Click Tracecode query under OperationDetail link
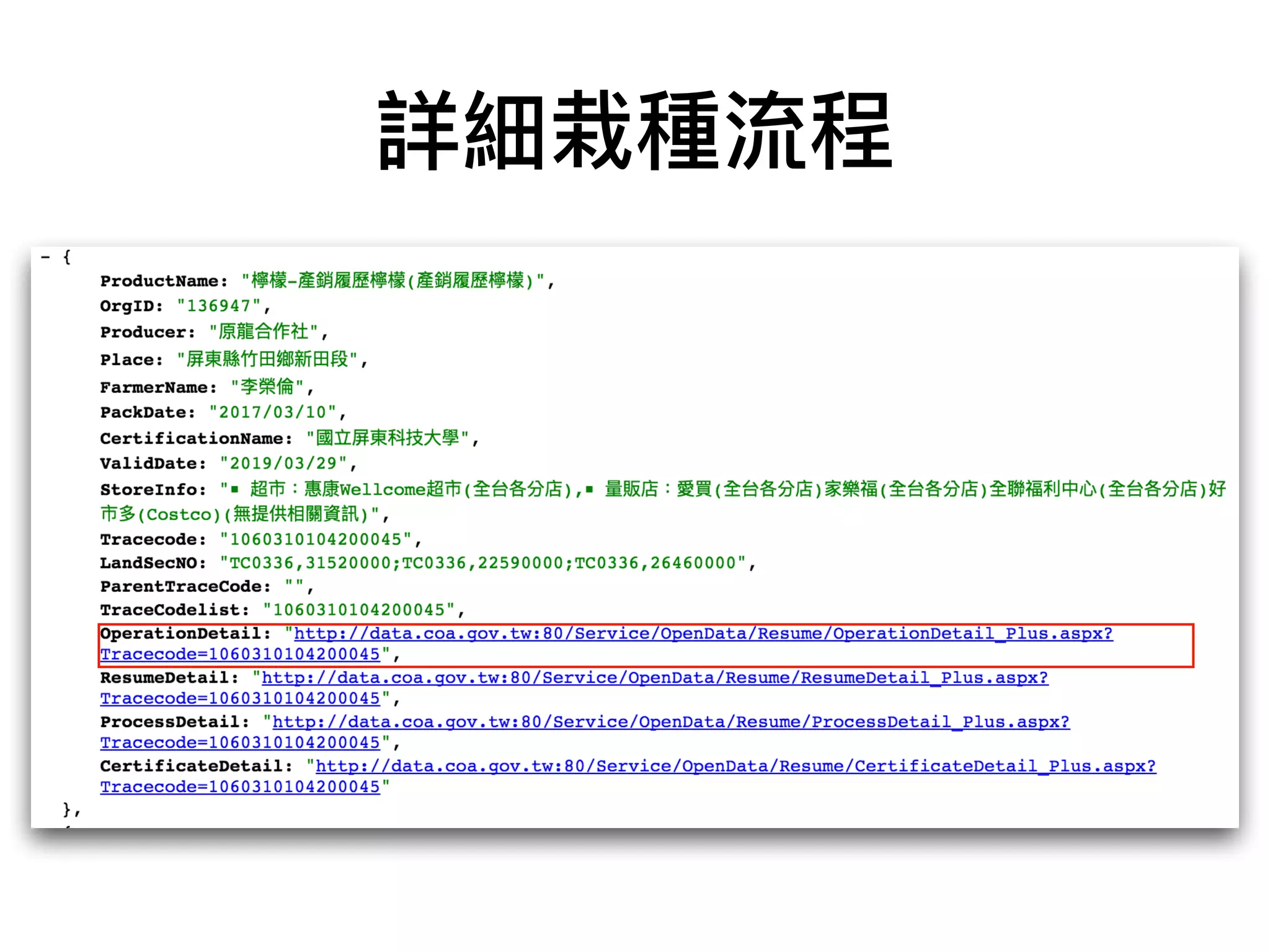This screenshot has width=1270, height=952. click(240, 654)
